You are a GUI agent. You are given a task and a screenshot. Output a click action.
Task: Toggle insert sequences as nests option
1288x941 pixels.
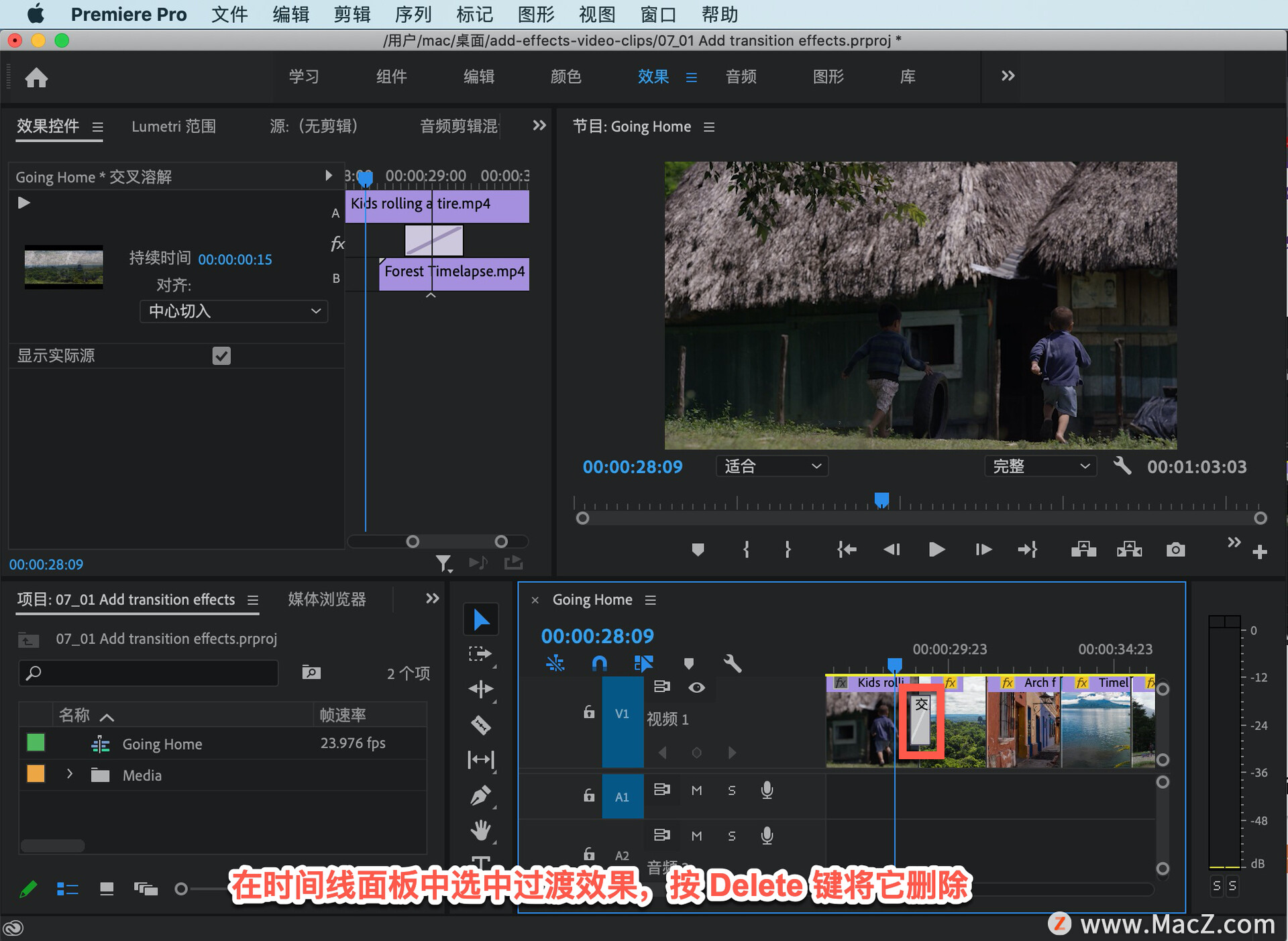click(x=555, y=664)
